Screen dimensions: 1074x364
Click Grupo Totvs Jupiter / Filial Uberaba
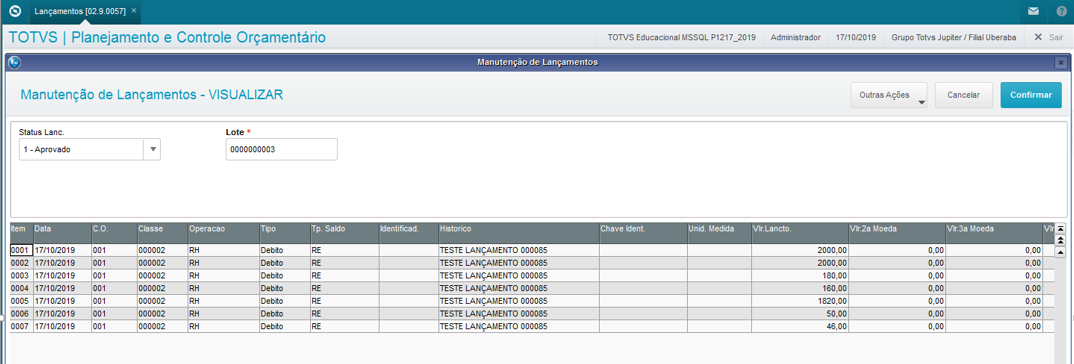[953, 37]
